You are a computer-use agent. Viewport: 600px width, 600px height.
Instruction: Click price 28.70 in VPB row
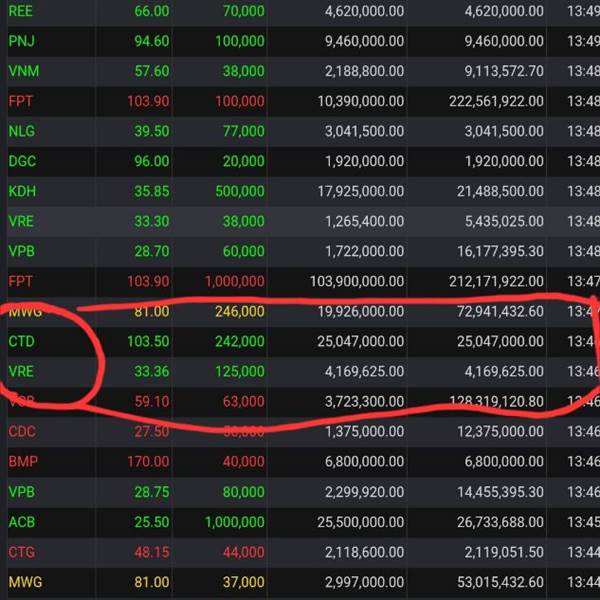tap(152, 251)
